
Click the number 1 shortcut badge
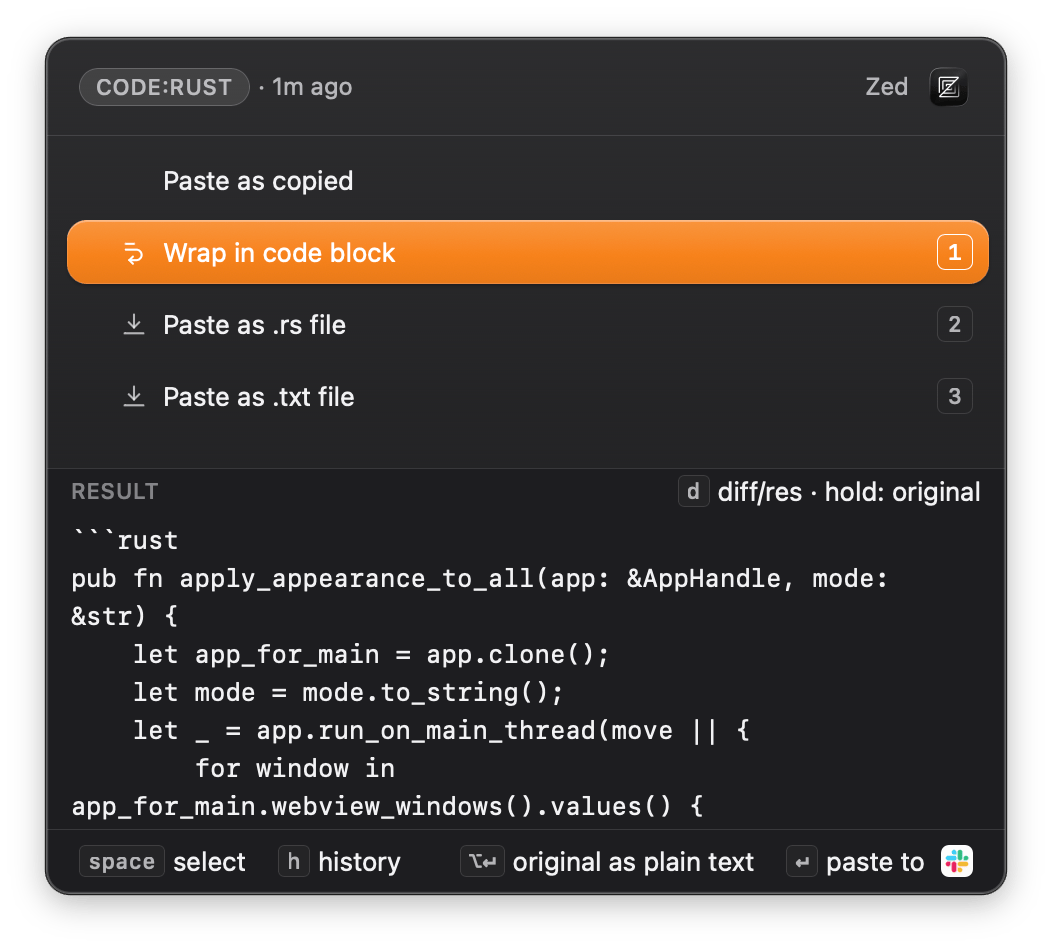(954, 252)
